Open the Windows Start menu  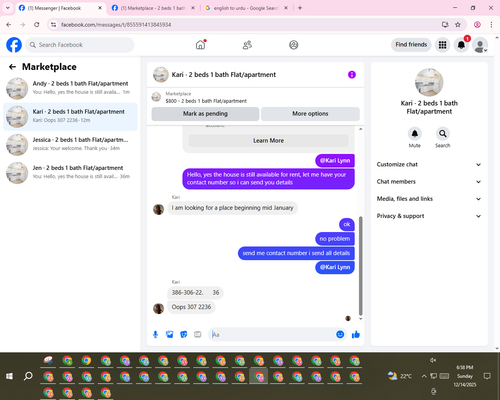tap(9, 376)
